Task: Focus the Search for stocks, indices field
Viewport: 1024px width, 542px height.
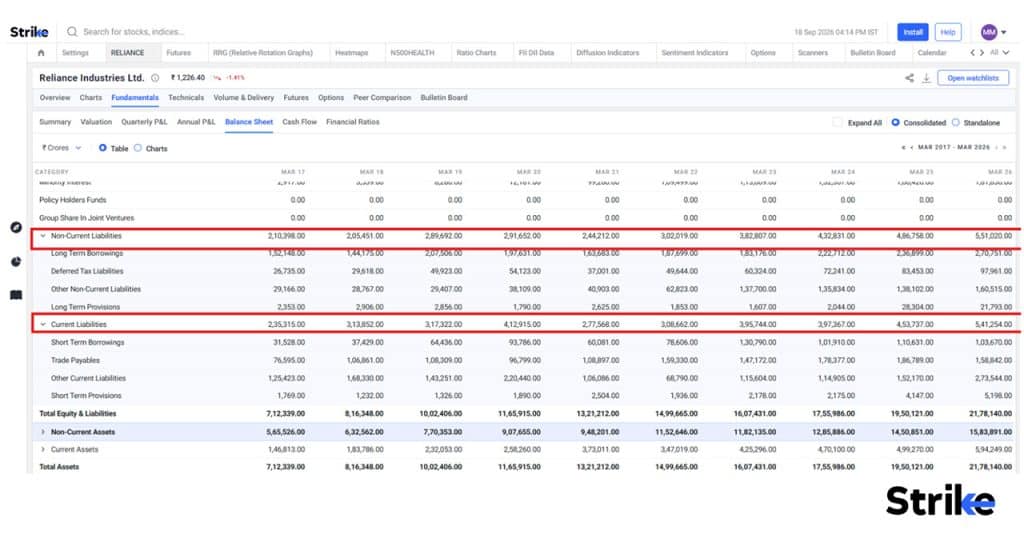Action: pyautogui.click(x=134, y=31)
